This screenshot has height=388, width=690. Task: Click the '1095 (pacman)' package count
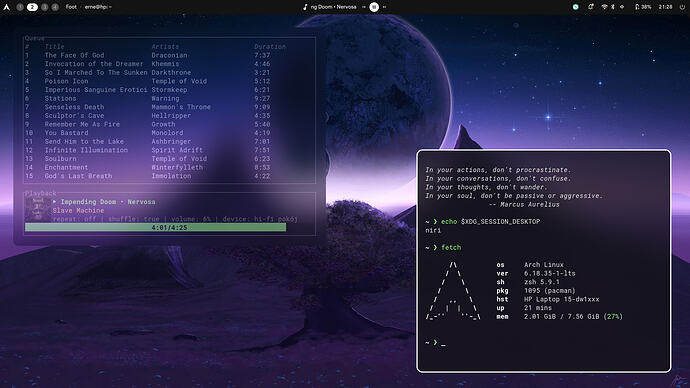pyautogui.click(x=550, y=291)
